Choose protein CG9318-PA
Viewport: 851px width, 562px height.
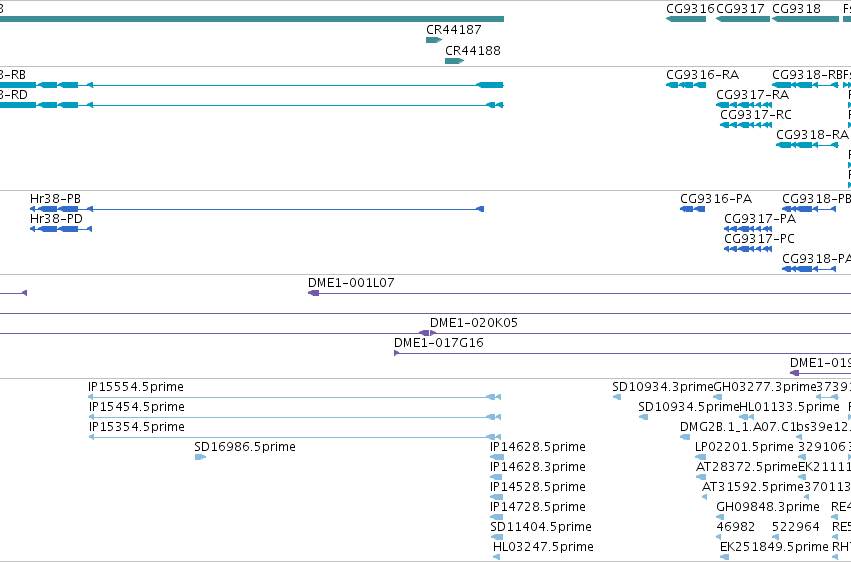point(809,269)
